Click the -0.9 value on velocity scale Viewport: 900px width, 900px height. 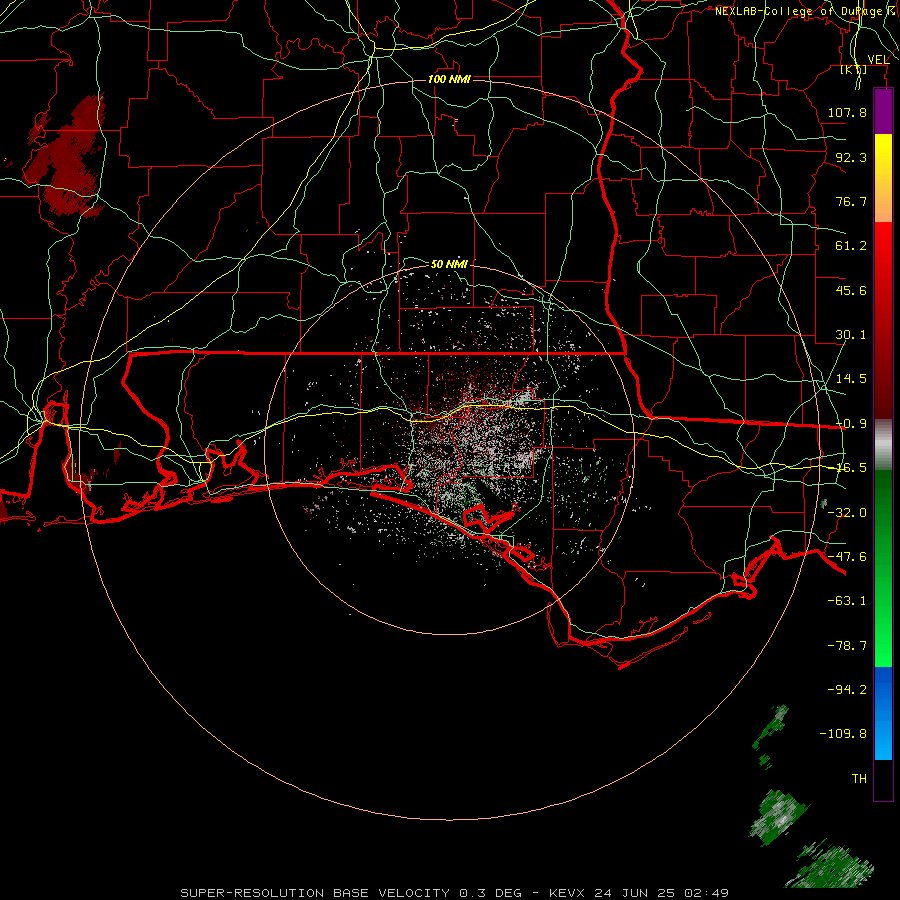point(851,424)
